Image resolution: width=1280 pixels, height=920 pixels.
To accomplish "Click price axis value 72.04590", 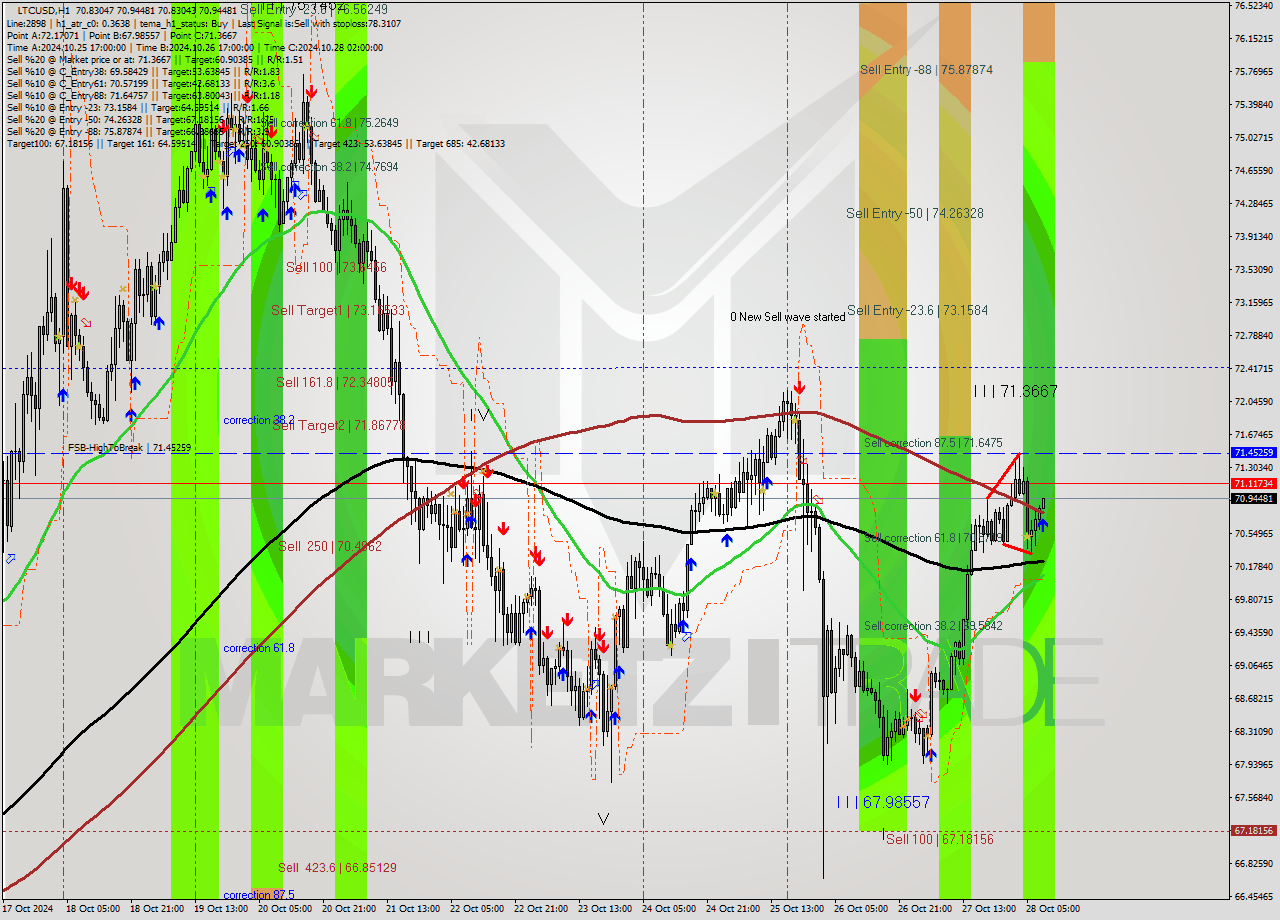I will pos(1253,402).
